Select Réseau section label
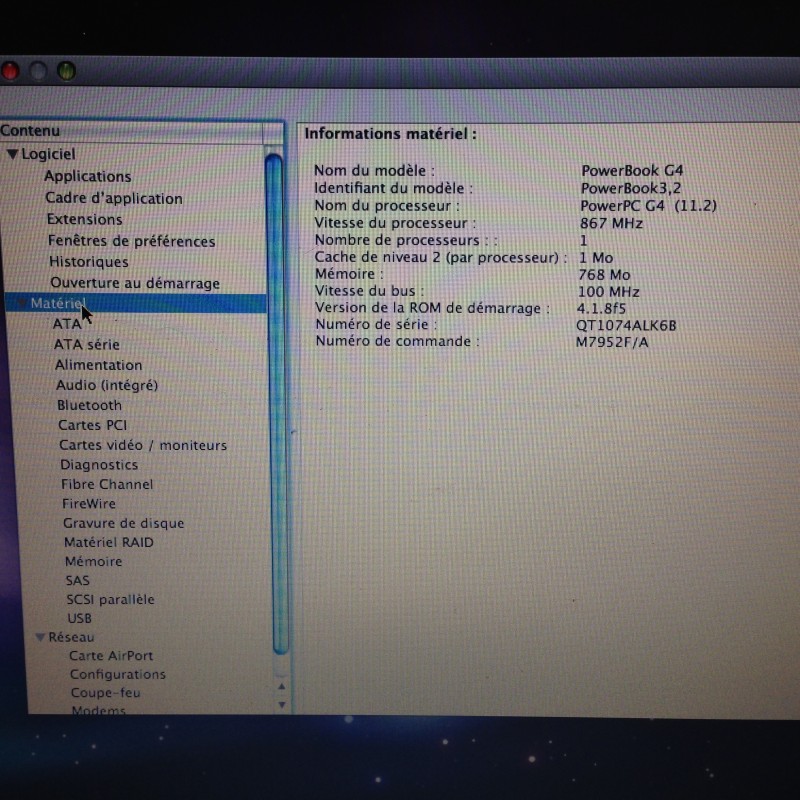This screenshot has height=800, width=800. [x=71, y=637]
